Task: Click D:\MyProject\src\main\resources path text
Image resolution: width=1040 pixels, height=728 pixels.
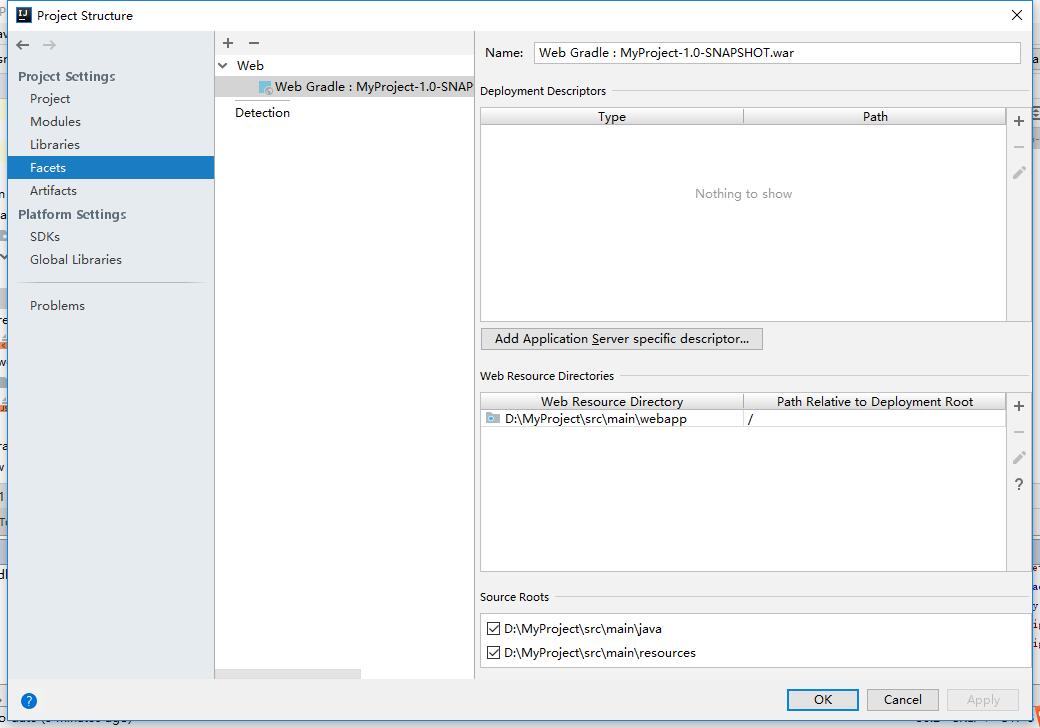Action: [600, 652]
